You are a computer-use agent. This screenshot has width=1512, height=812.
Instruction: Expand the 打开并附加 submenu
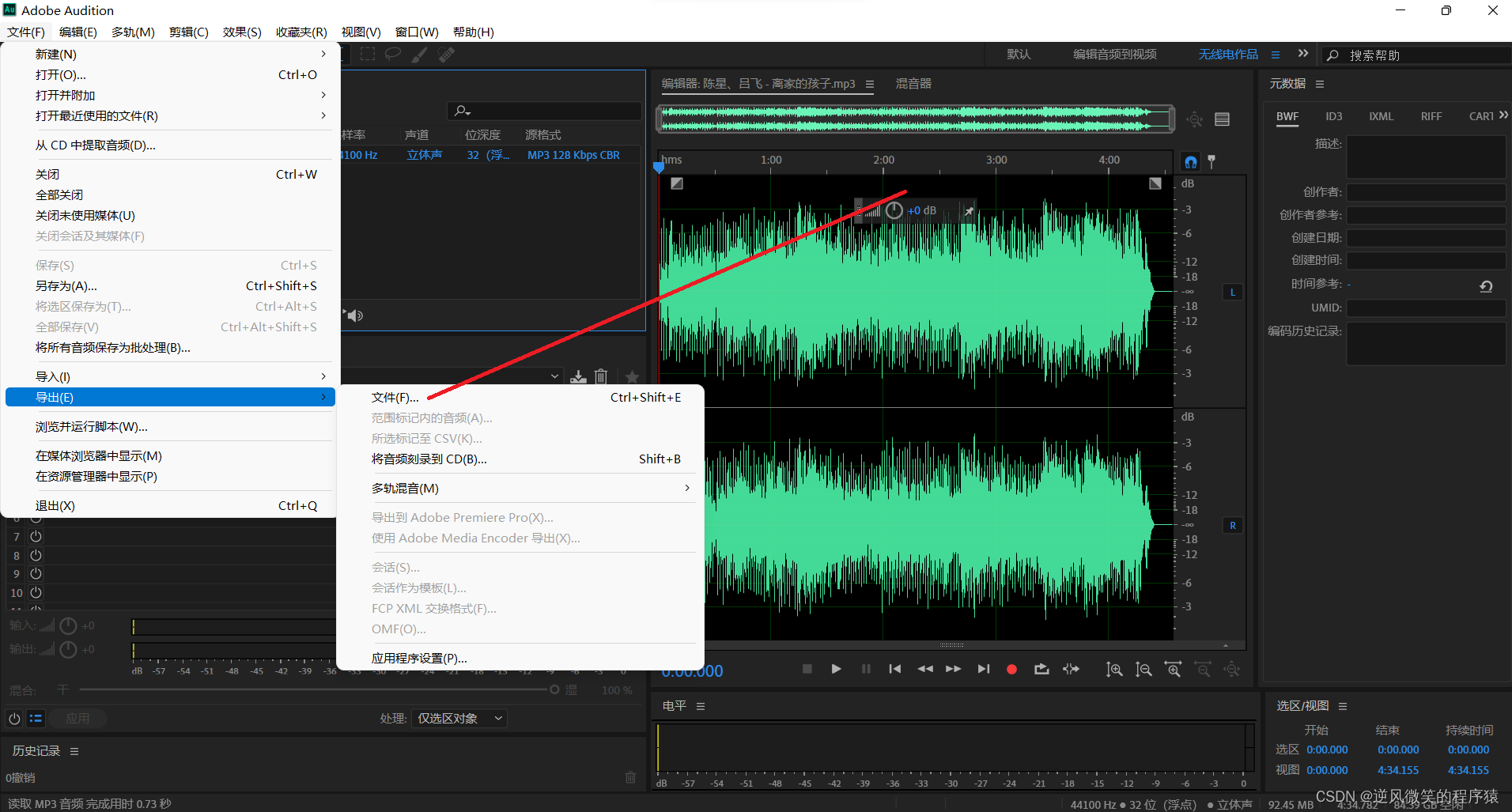[x=323, y=95]
